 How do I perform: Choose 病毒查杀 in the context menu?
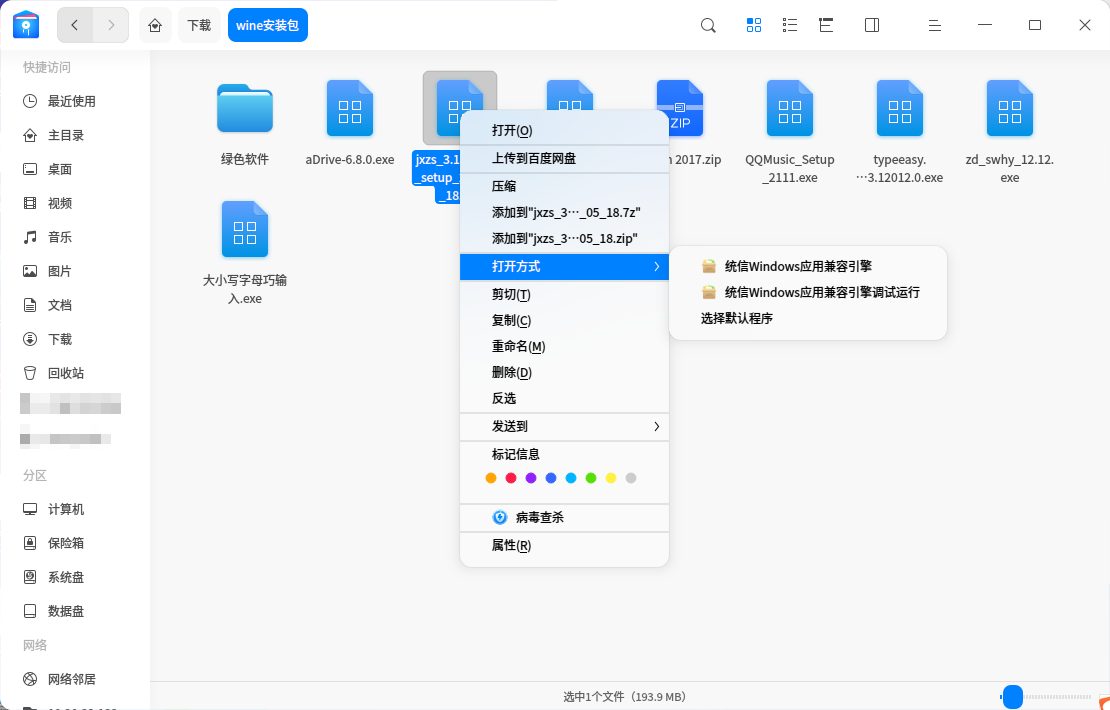564,517
